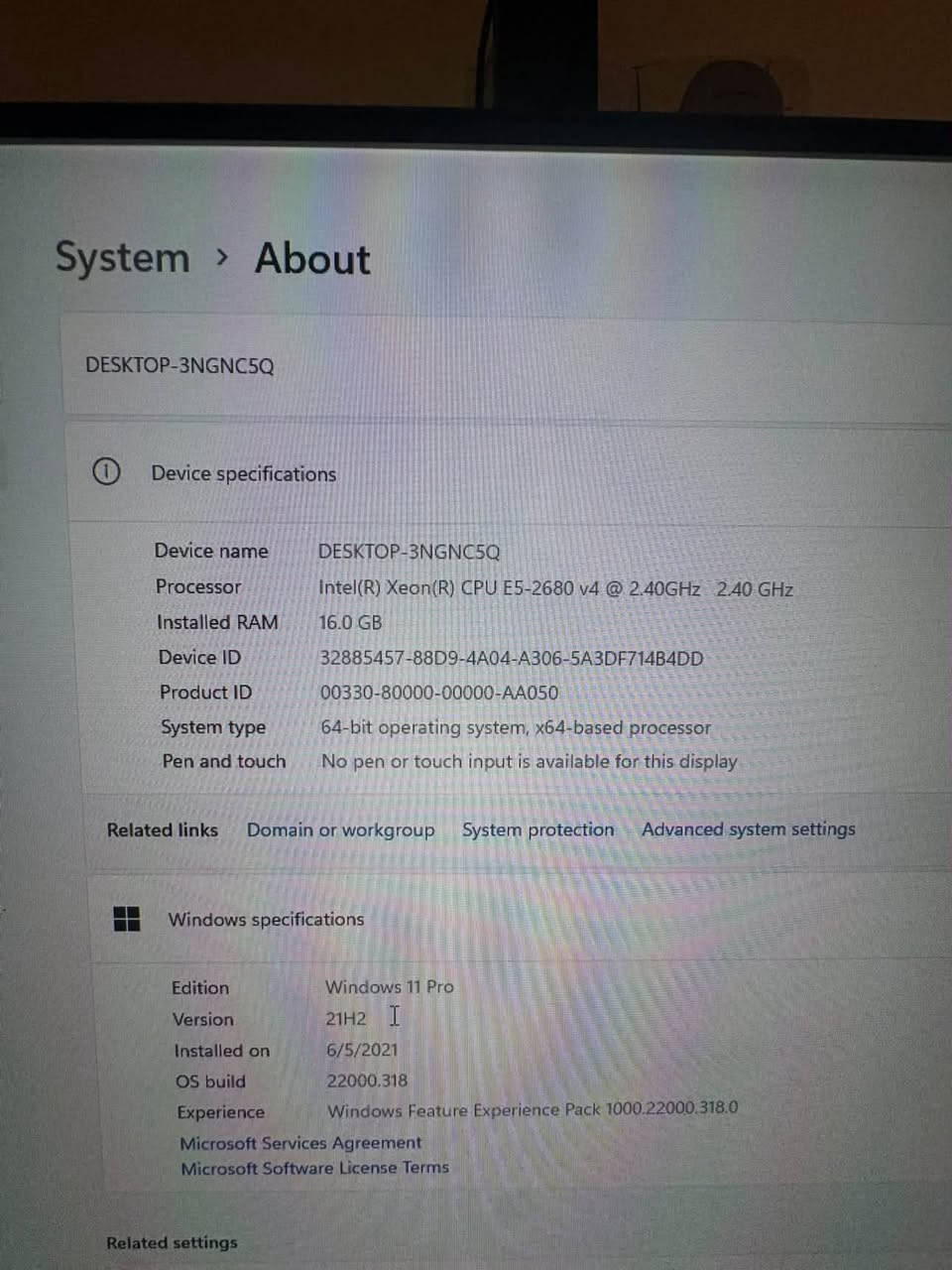This screenshot has height=1270, width=952.
Task: Click the Windows logo icon
Action: pyautogui.click(x=127, y=919)
